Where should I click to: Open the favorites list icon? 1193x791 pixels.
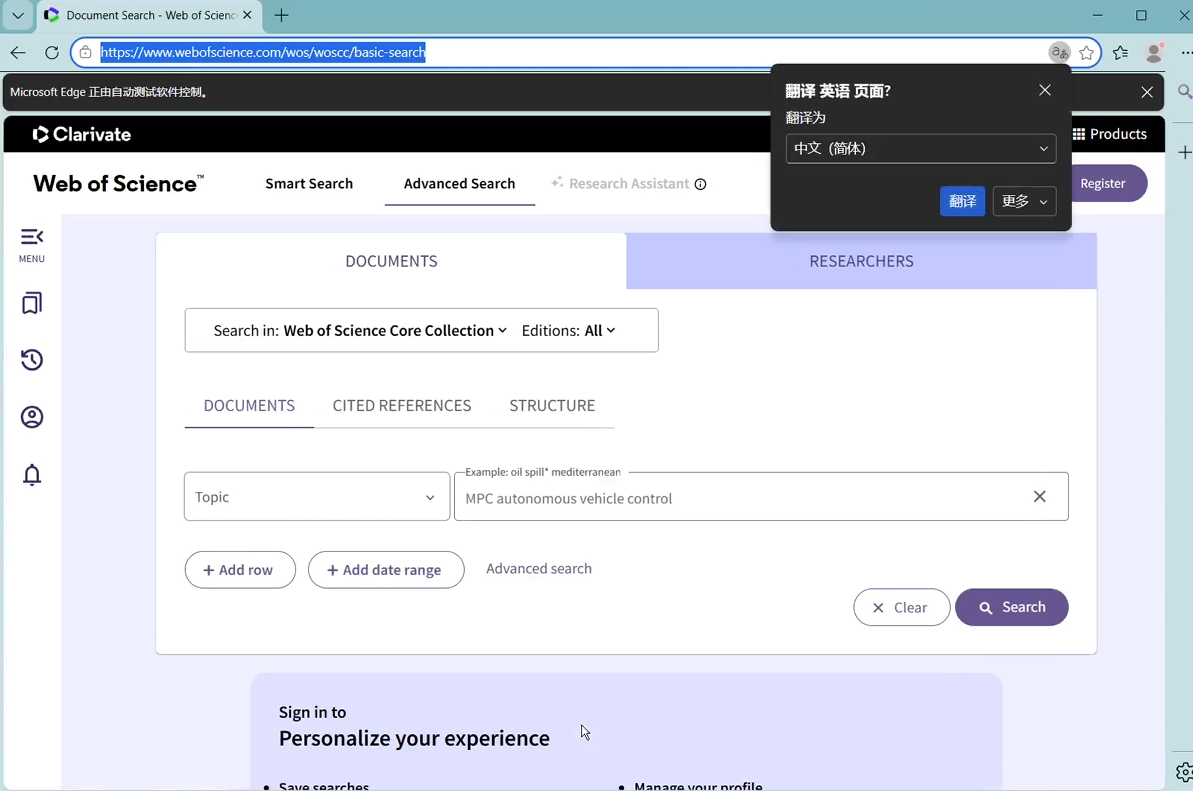click(x=1120, y=52)
